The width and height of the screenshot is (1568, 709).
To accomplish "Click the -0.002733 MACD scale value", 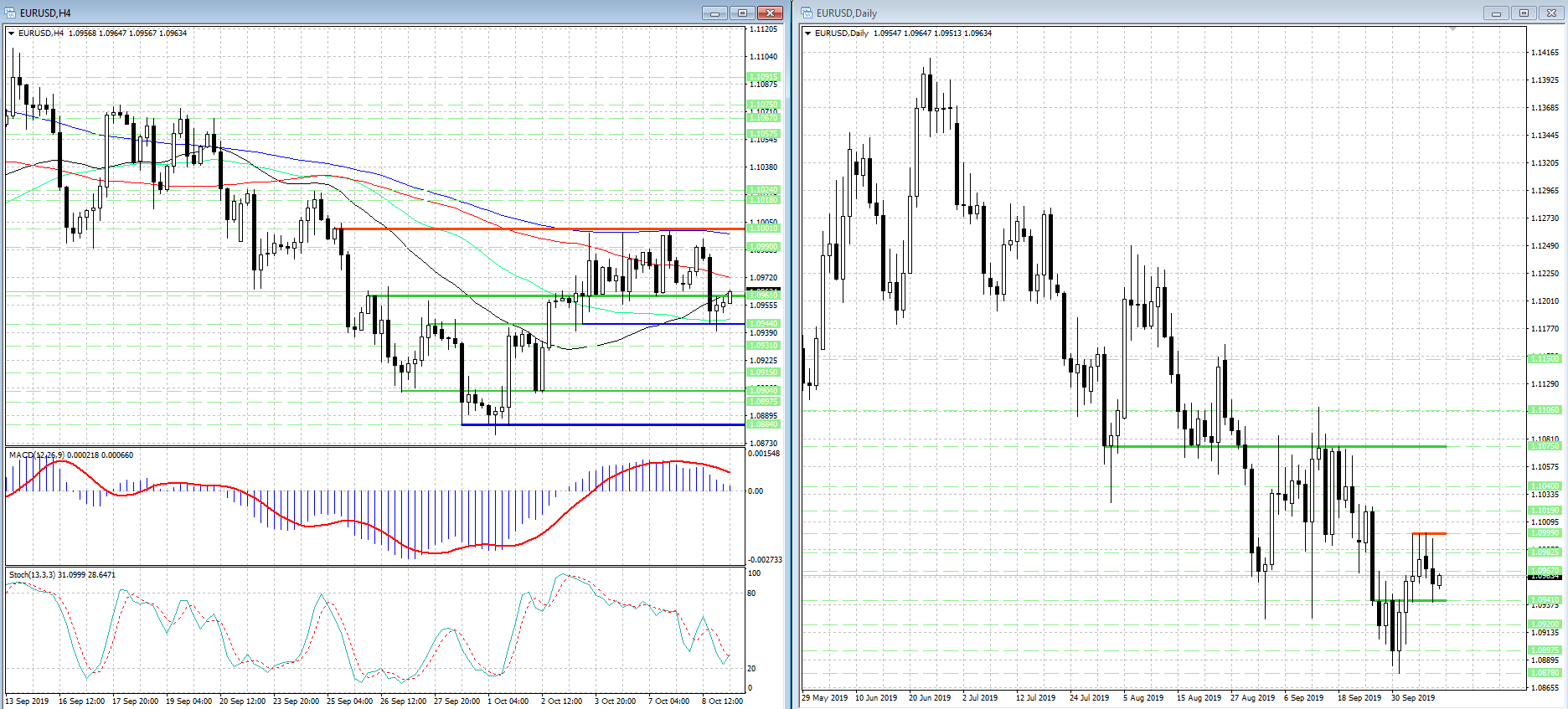I will coord(765,560).
